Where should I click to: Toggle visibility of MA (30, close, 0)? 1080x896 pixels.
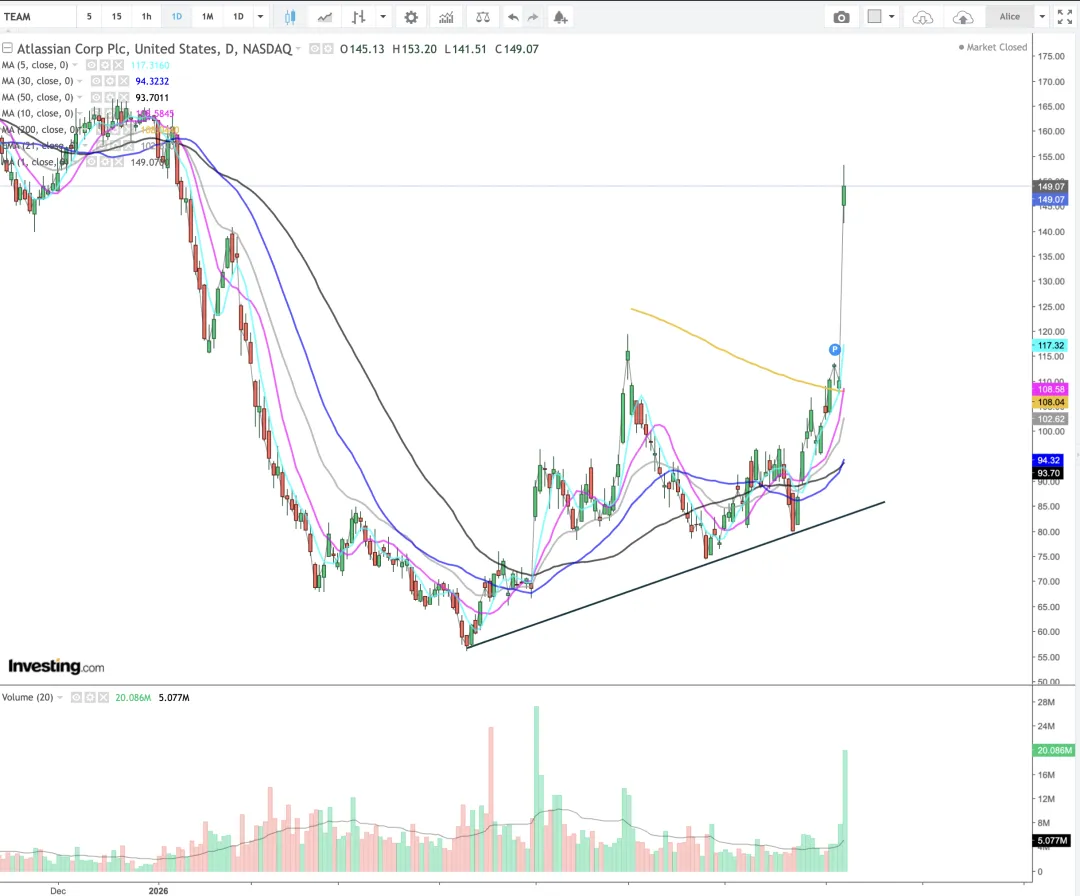click(x=96, y=81)
